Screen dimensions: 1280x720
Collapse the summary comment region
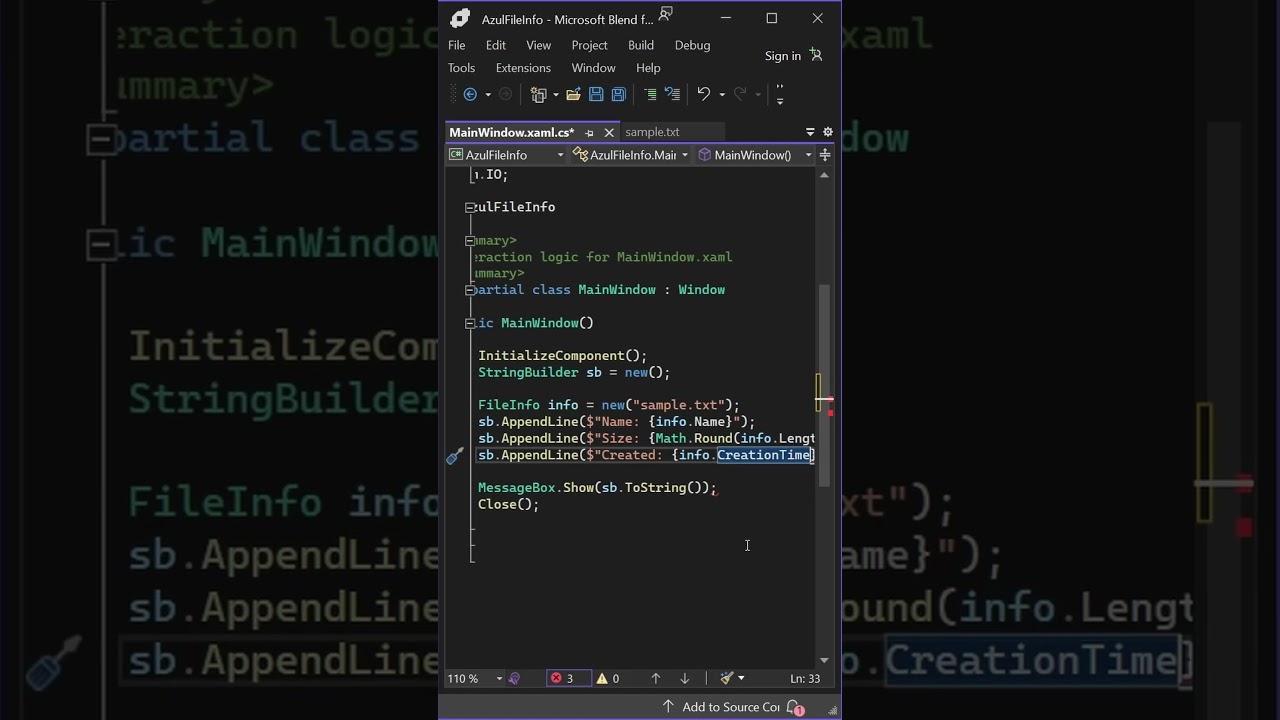[x=470, y=241]
